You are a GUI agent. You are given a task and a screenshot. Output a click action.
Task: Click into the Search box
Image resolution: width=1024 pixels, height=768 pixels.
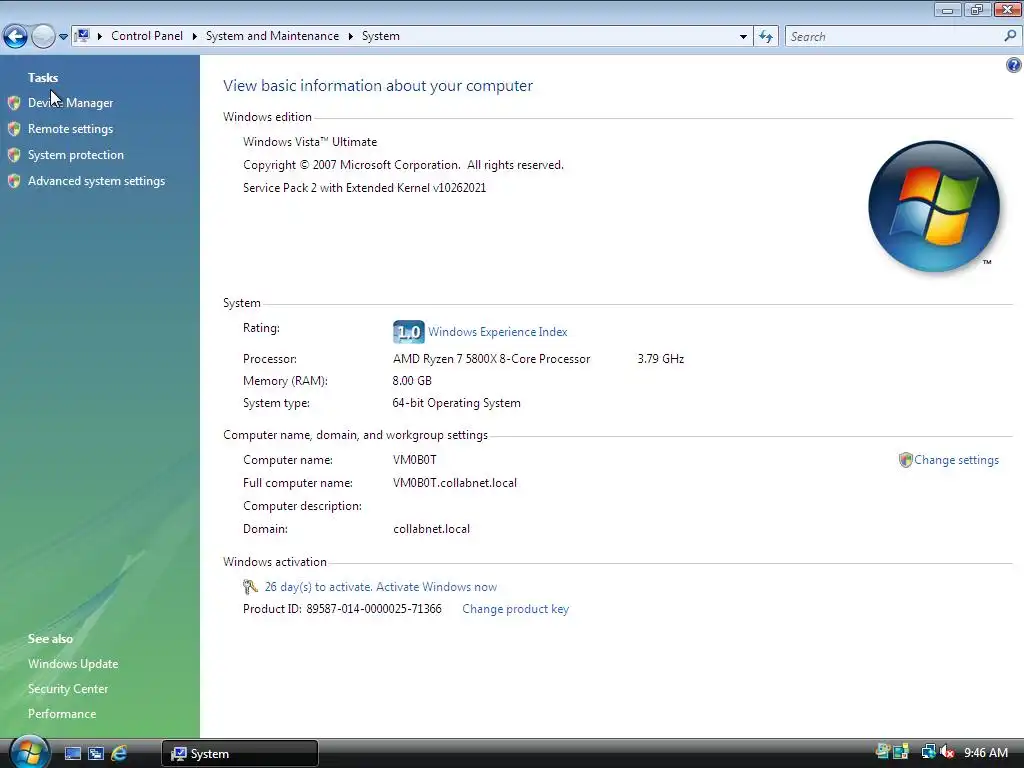pyautogui.click(x=893, y=37)
